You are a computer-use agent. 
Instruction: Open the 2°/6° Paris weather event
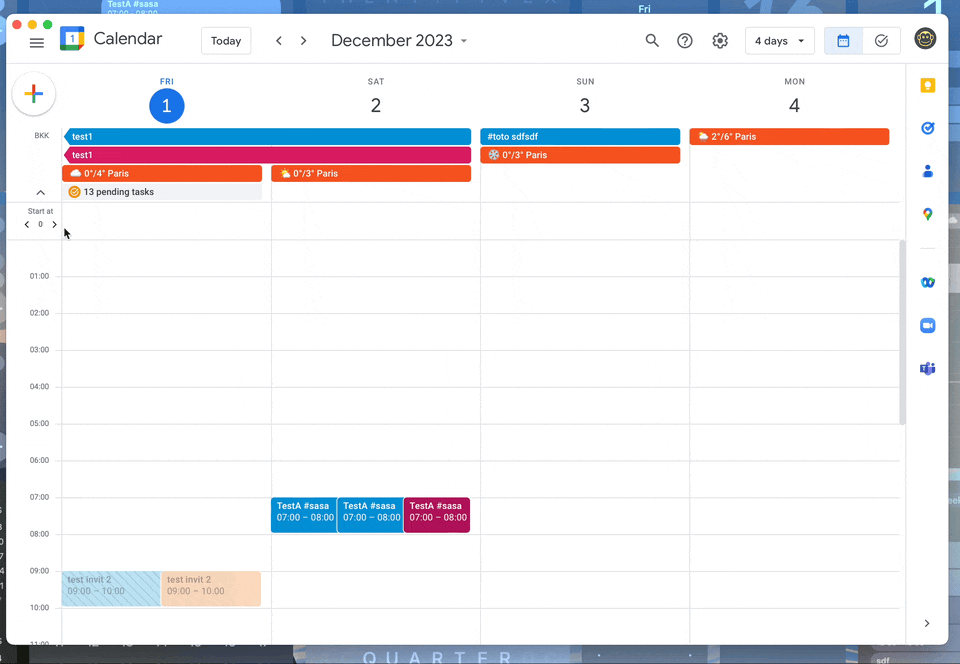[x=789, y=136]
